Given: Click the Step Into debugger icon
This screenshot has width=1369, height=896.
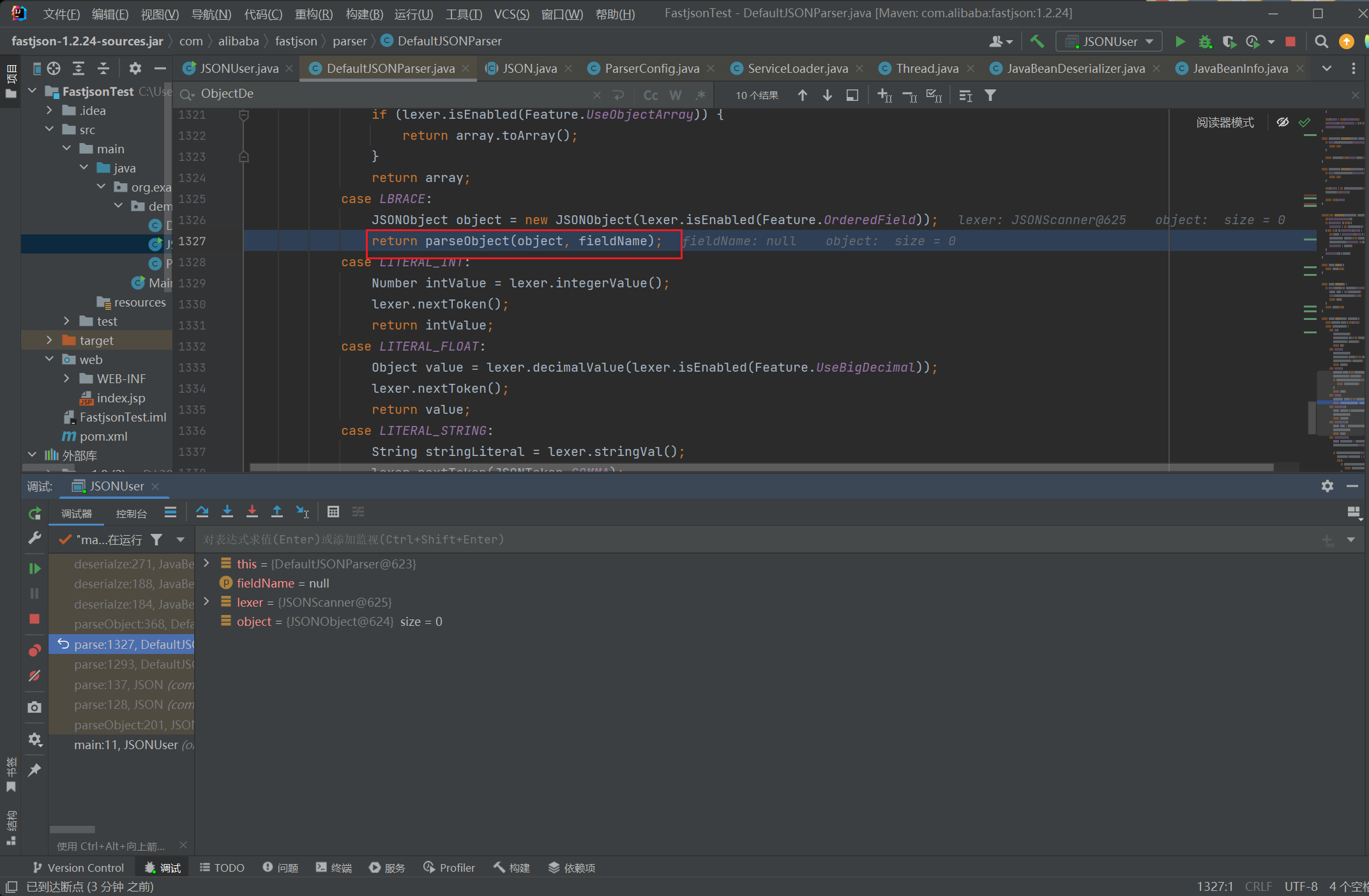Looking at the screenshot, I should click(x=227, y=512).
